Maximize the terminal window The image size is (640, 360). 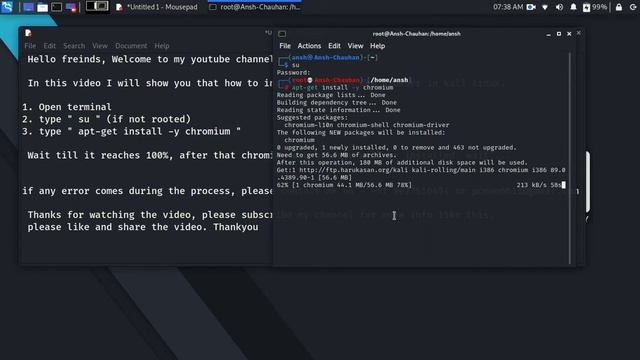coord(559,34)
